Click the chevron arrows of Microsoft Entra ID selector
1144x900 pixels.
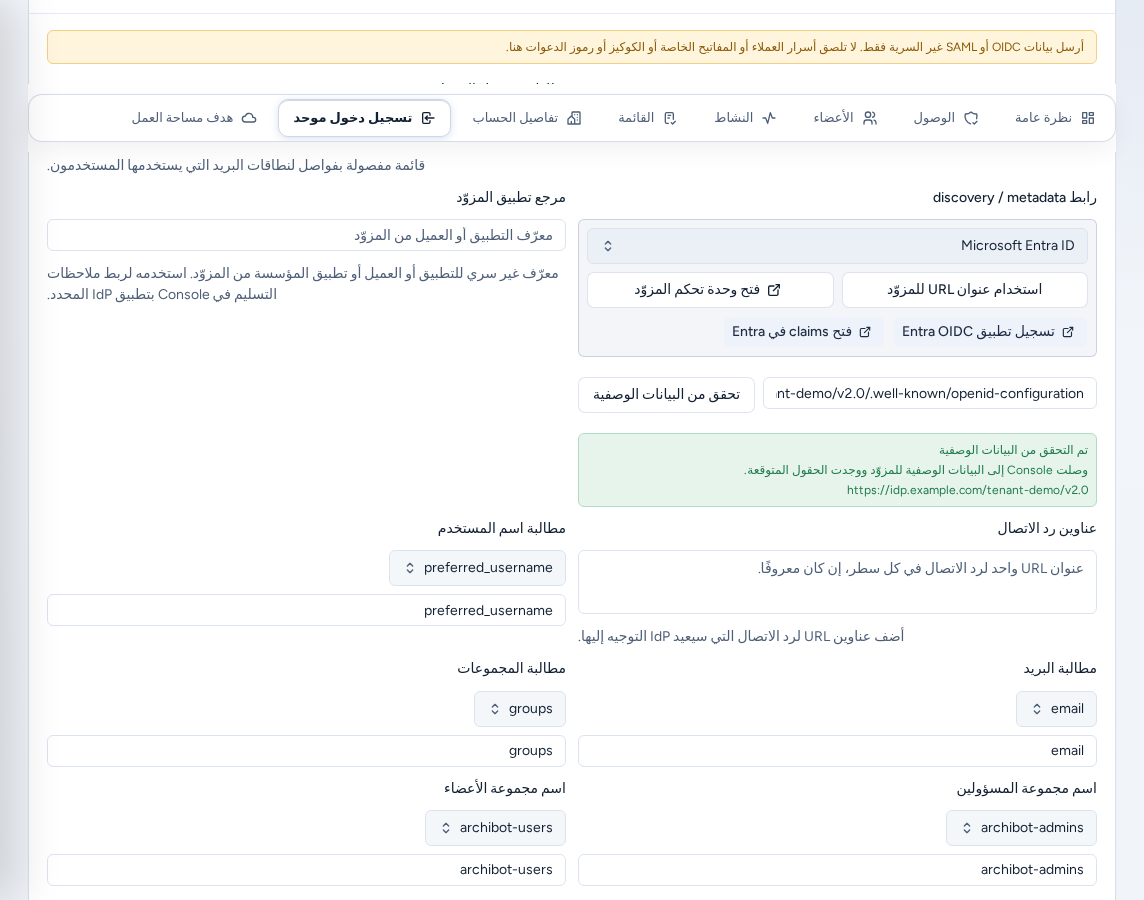coord(608,246)
